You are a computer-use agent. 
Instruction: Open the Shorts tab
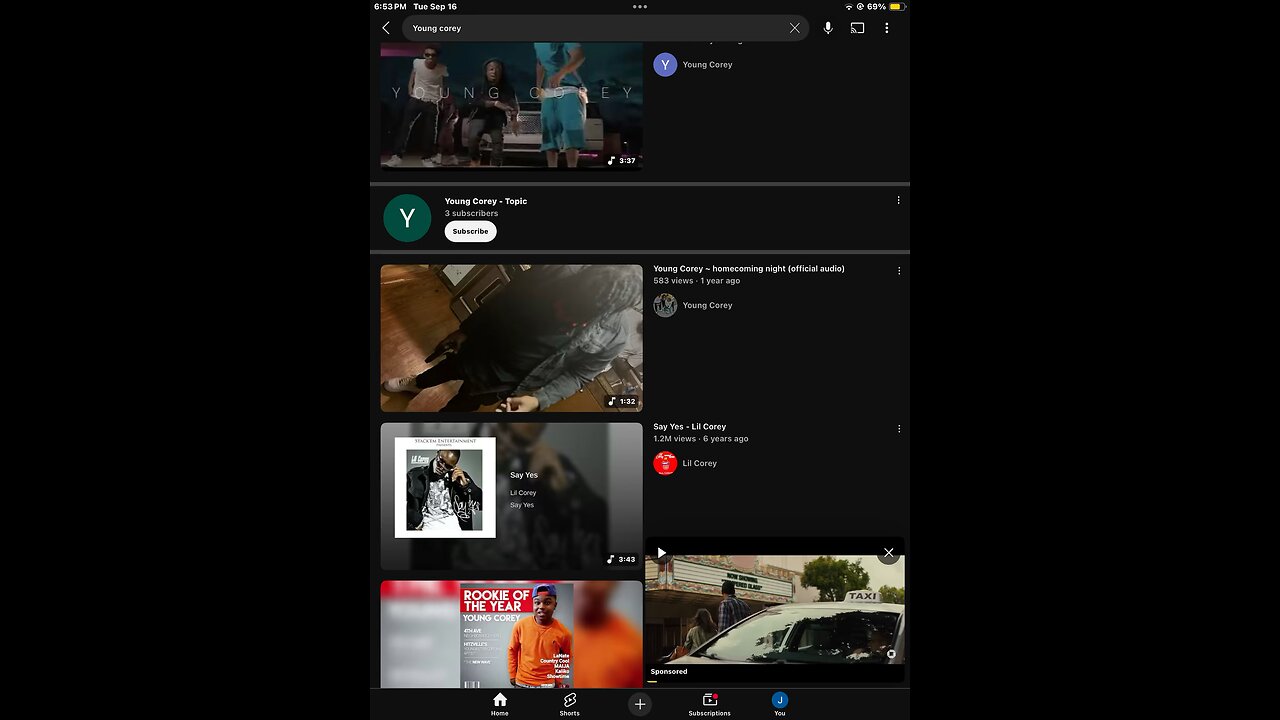coord(570,704)
